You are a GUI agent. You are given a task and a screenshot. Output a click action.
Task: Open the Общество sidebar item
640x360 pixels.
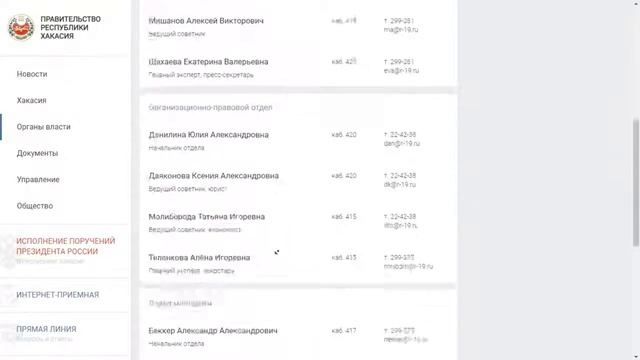(35, 206)
